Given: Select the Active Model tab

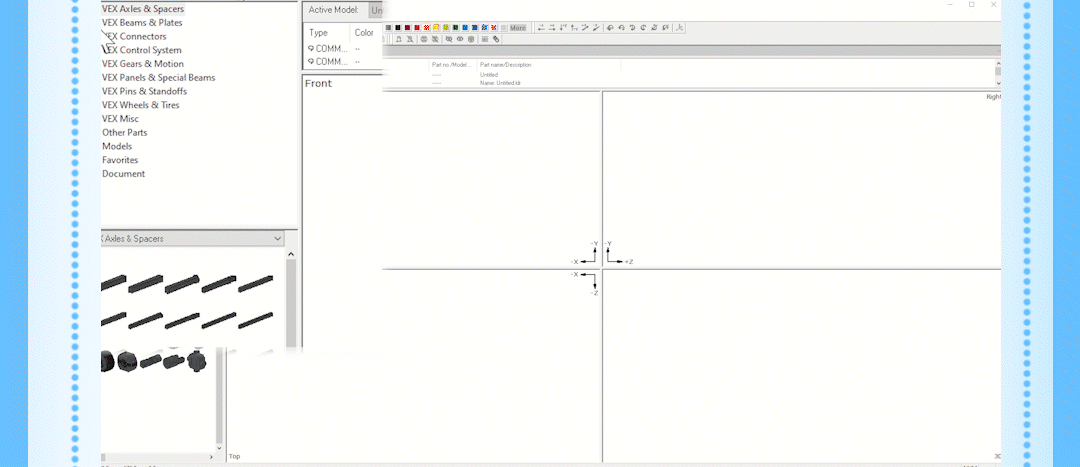Looking at the screenshot, I should [333, 10].
